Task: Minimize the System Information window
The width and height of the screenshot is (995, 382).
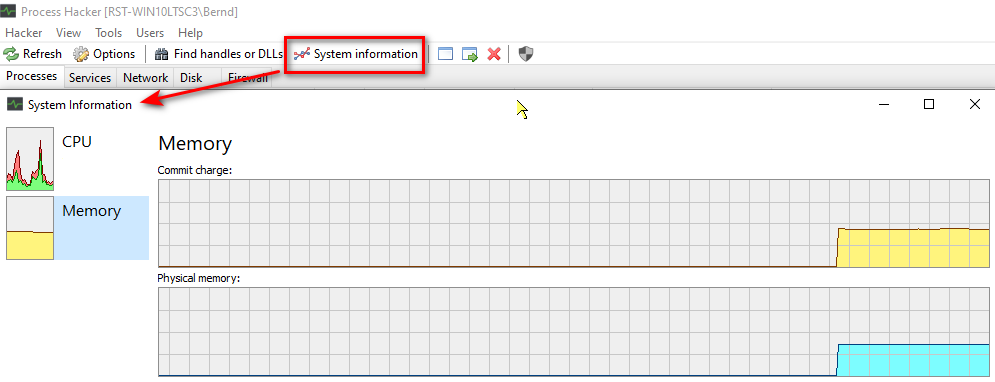Action: tap(883, 104)
